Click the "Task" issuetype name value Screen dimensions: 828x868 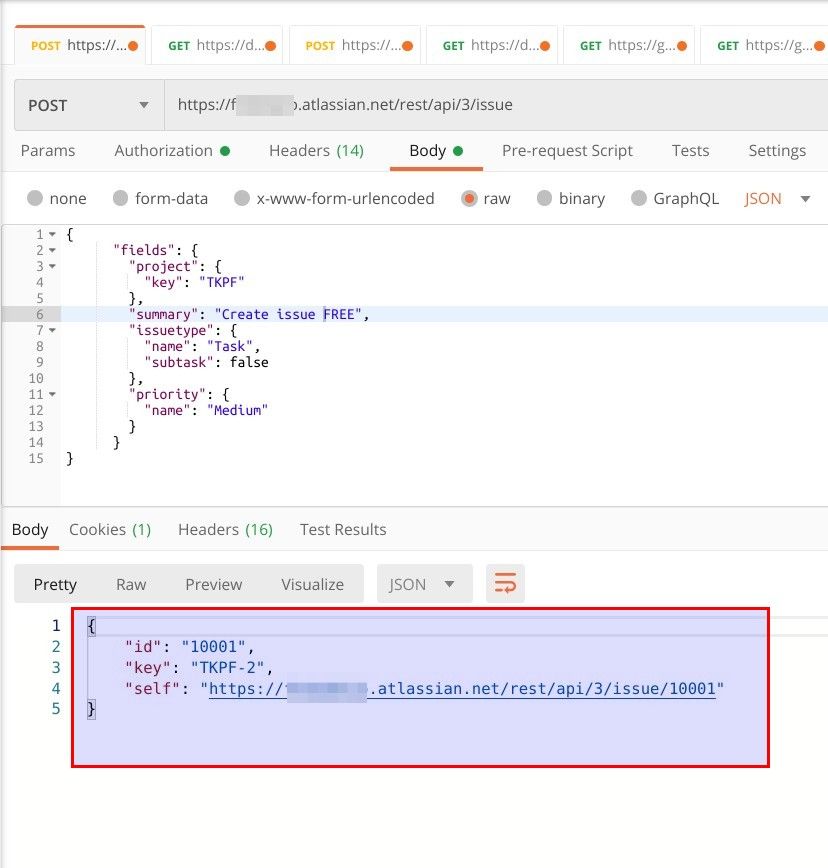point(230,346)
